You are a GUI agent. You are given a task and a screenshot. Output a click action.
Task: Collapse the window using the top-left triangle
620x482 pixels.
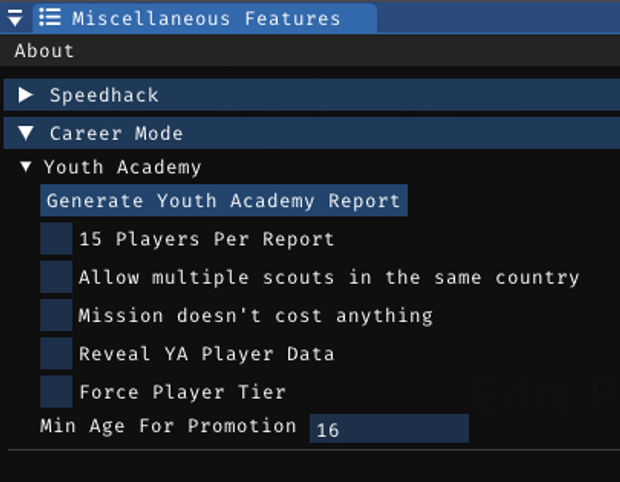15,19
